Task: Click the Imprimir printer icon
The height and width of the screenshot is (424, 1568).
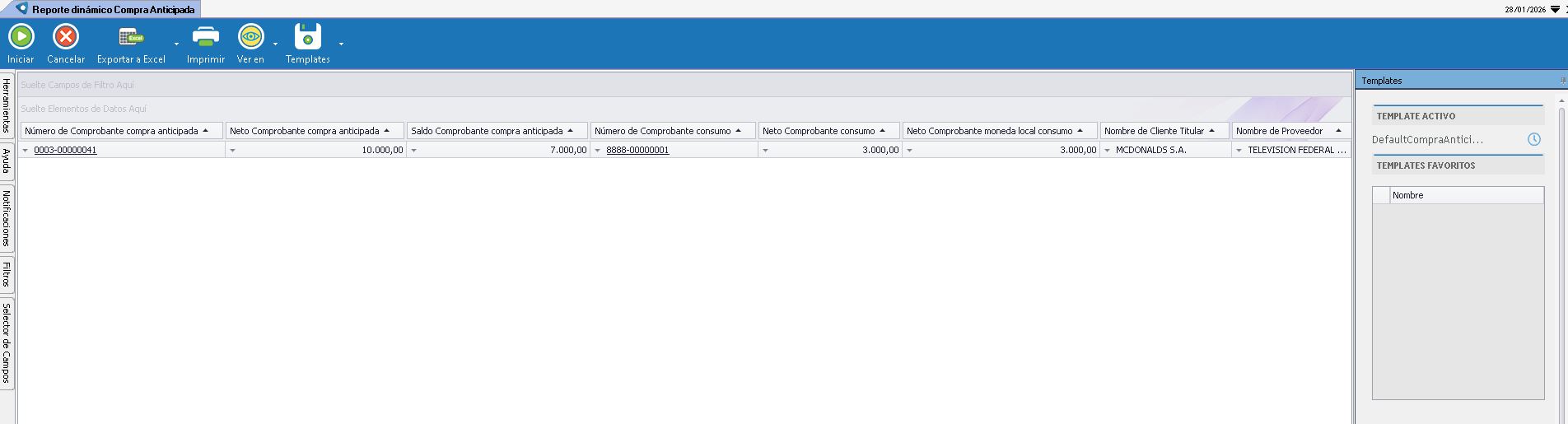Action: coord(205,37)
